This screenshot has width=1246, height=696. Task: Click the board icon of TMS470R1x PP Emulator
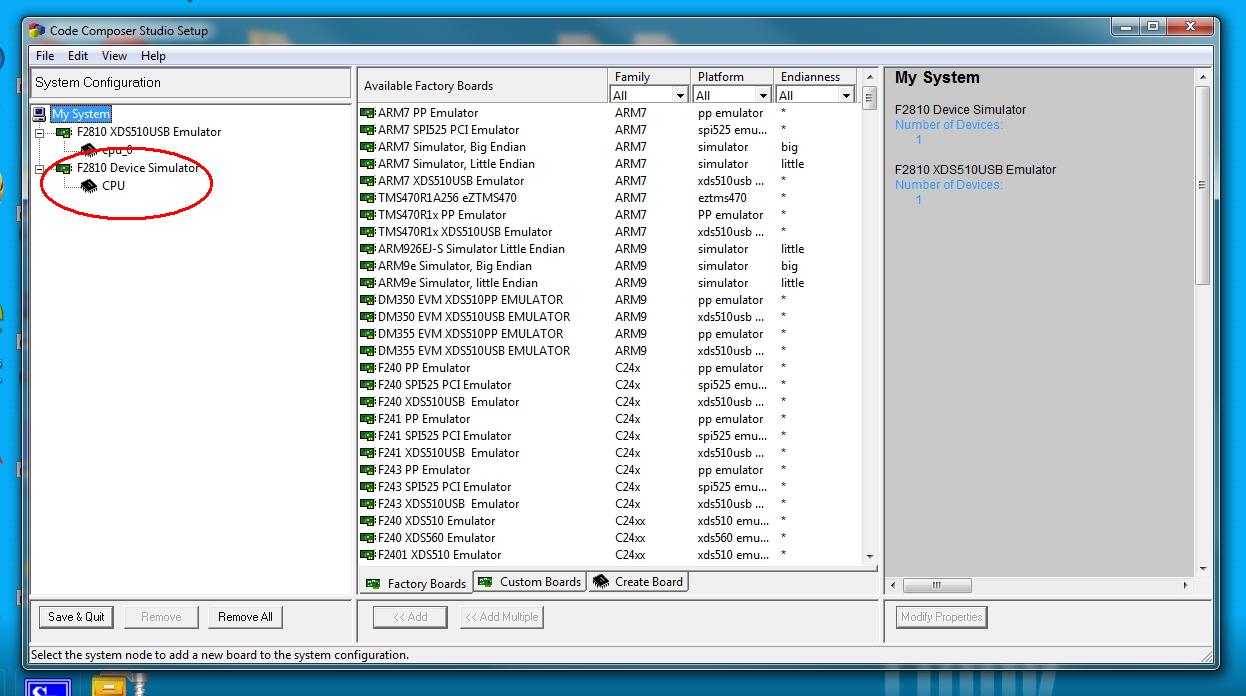click(x=367, y=215)
